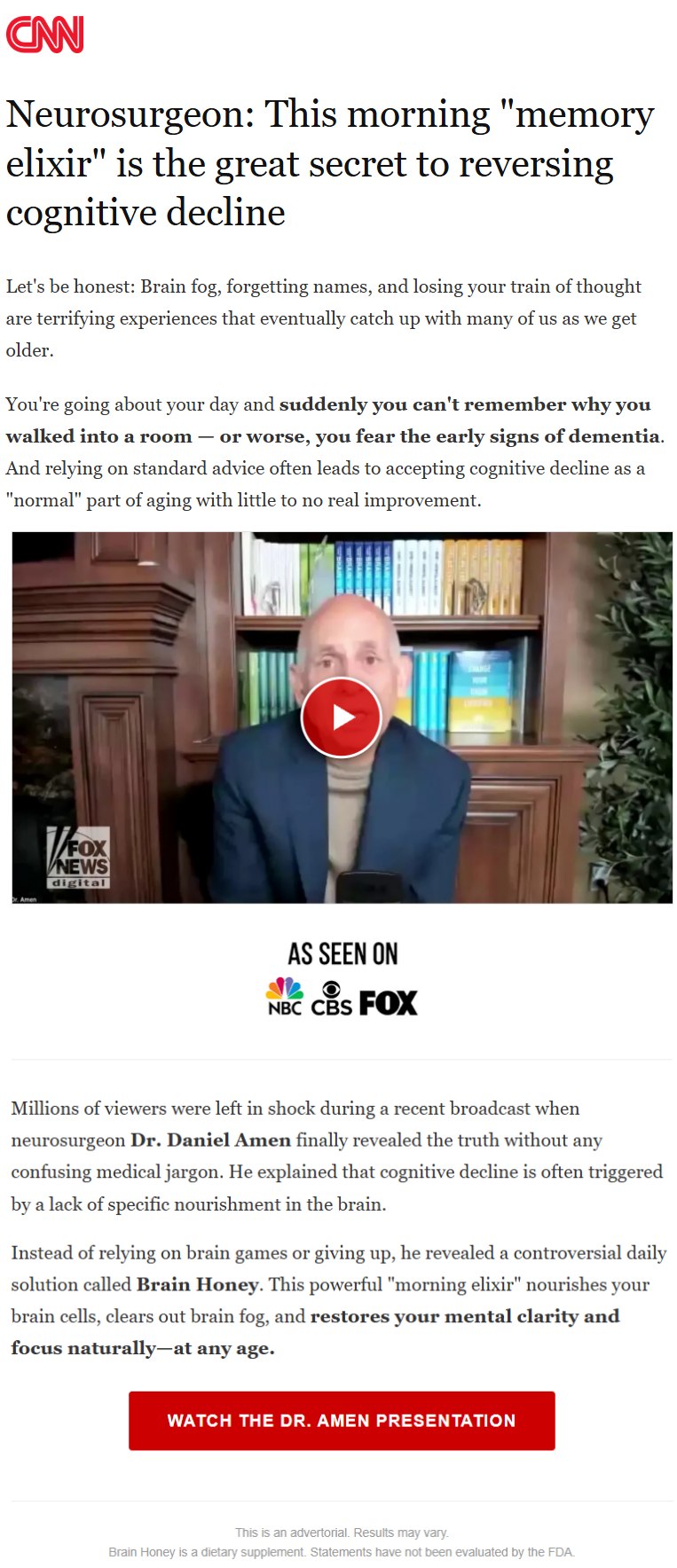This screenshot has width=677, height=1568.
Task: Click the advertorial disclaimer text
Action: point(342,1532)
